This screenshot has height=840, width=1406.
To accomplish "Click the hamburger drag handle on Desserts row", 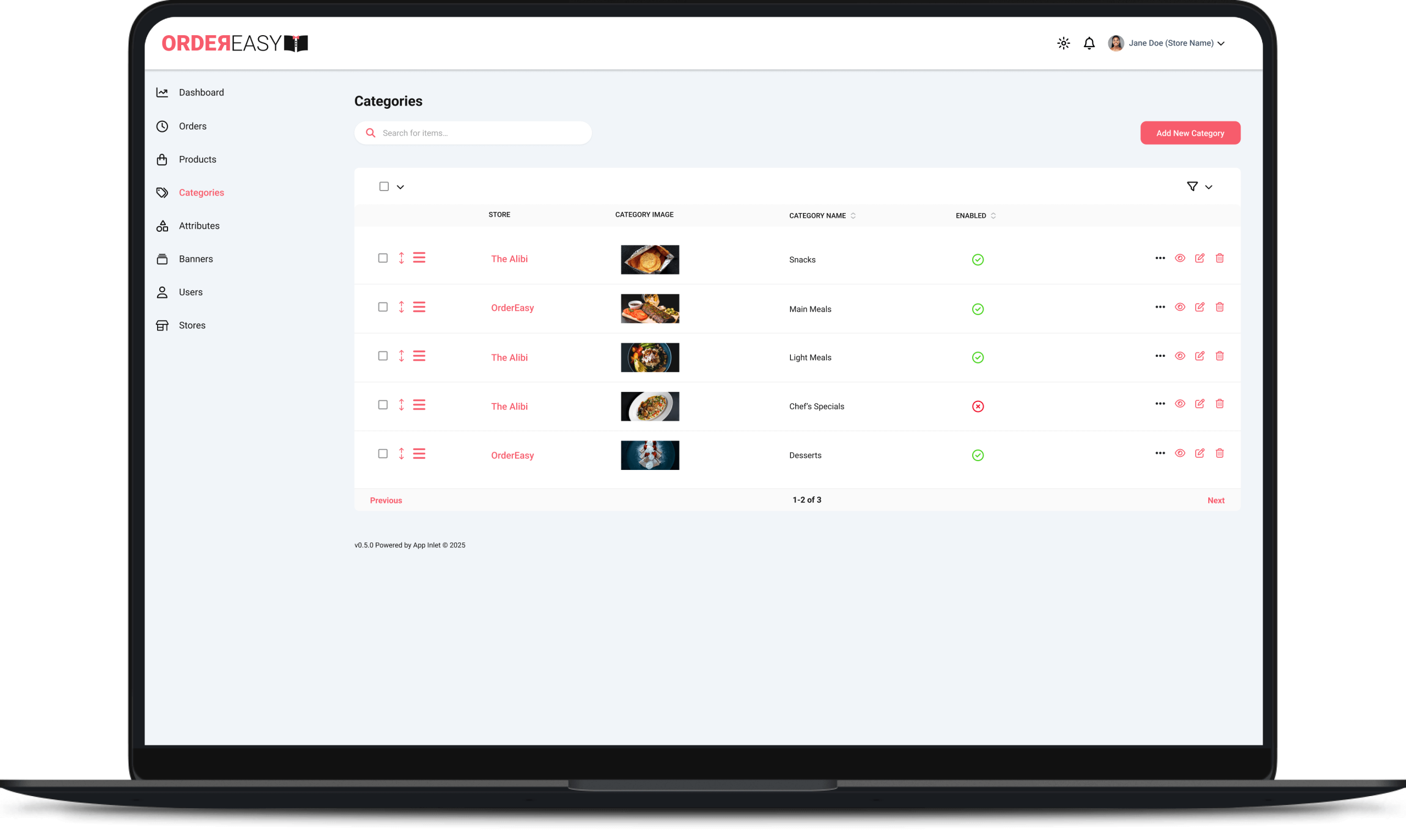I will (419, 454).
